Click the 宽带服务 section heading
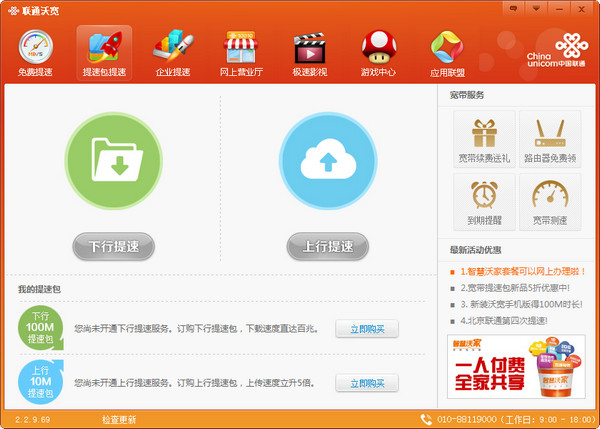The image size is (600, 429). (467, 95)
